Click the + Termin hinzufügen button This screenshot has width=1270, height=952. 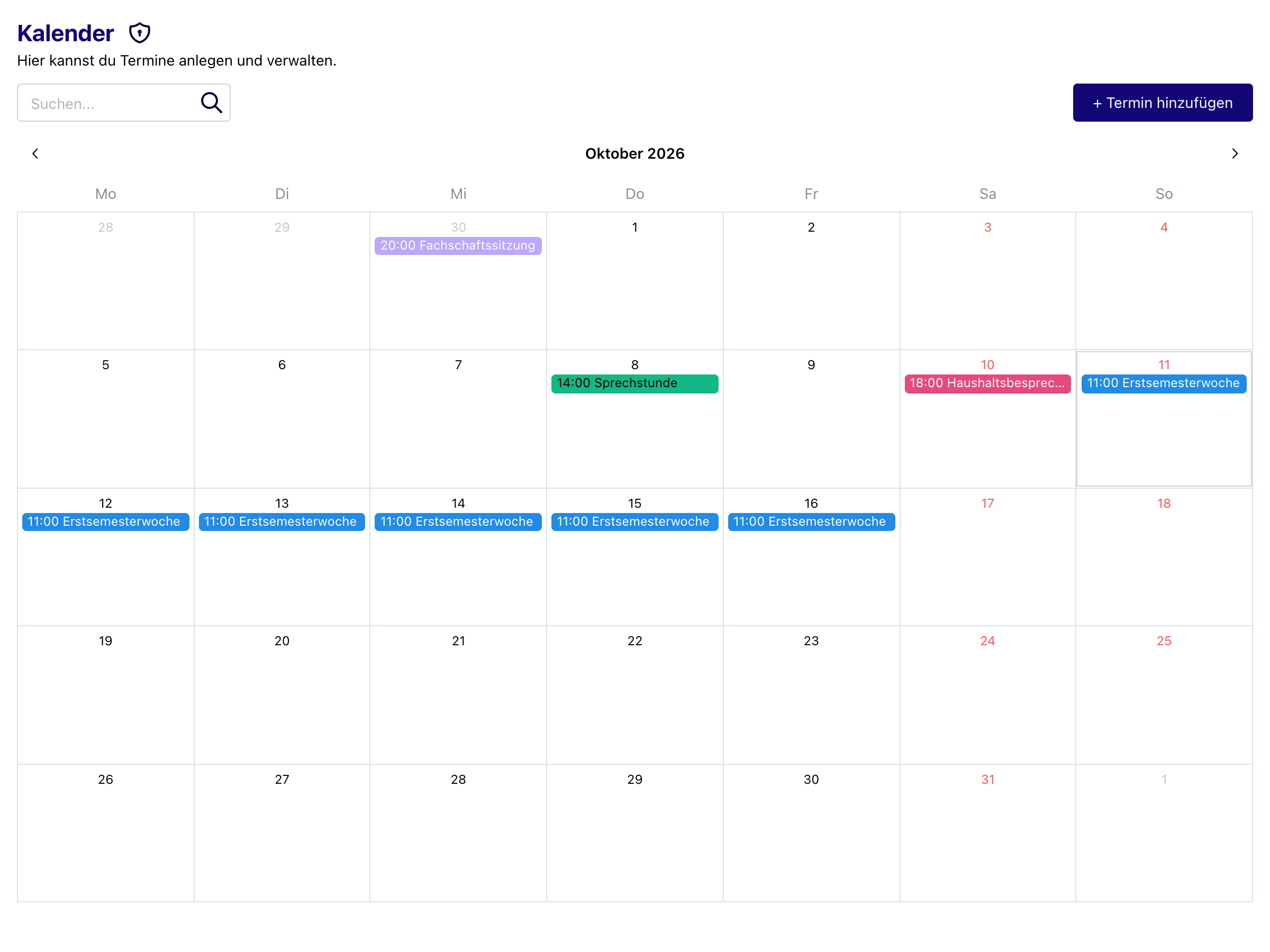(1162, 103)
